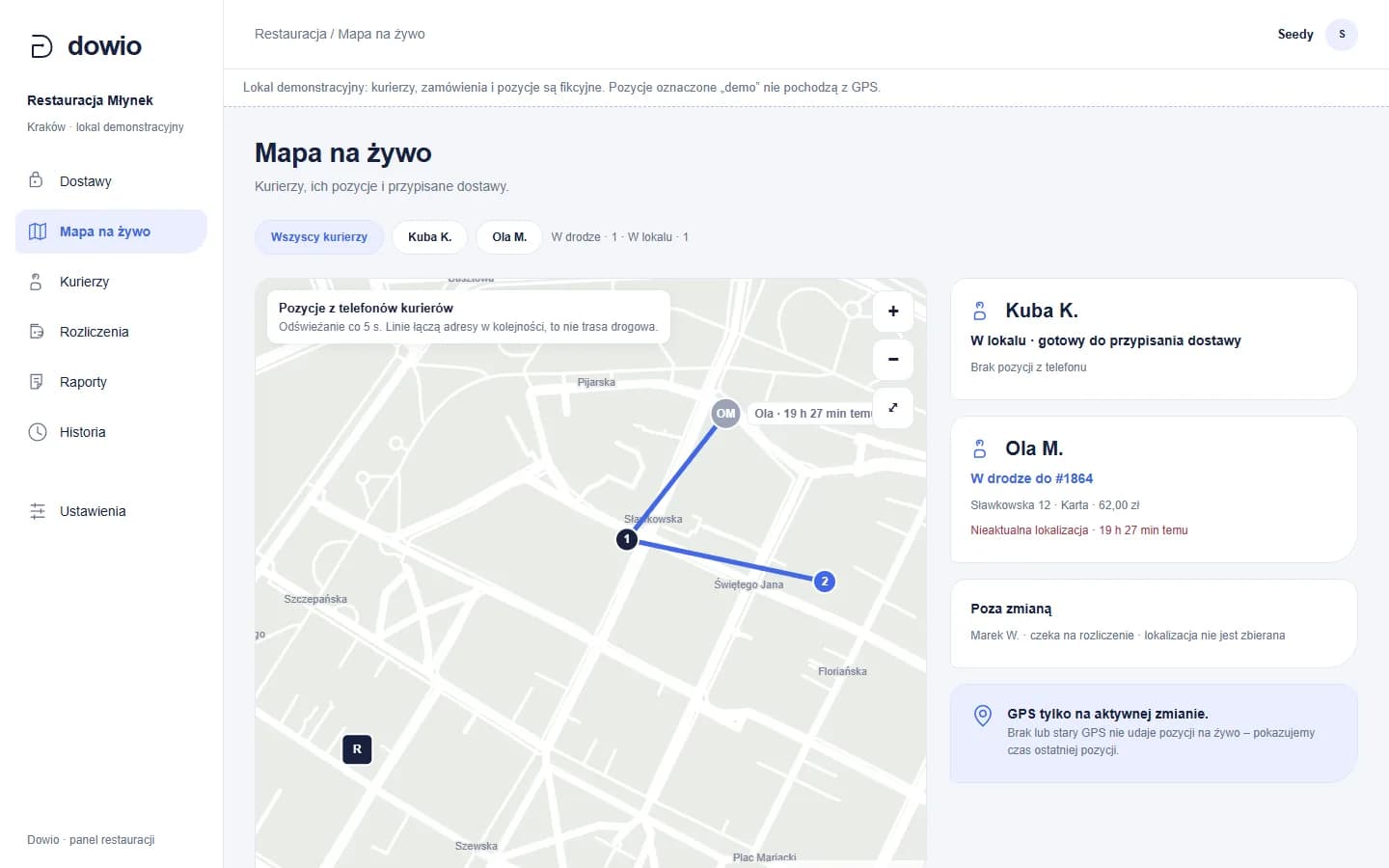Click the GPS tylko na aktywnej zmianie heading
1389x868 pixels.
pyautogui.click(x=1107, y=714)
